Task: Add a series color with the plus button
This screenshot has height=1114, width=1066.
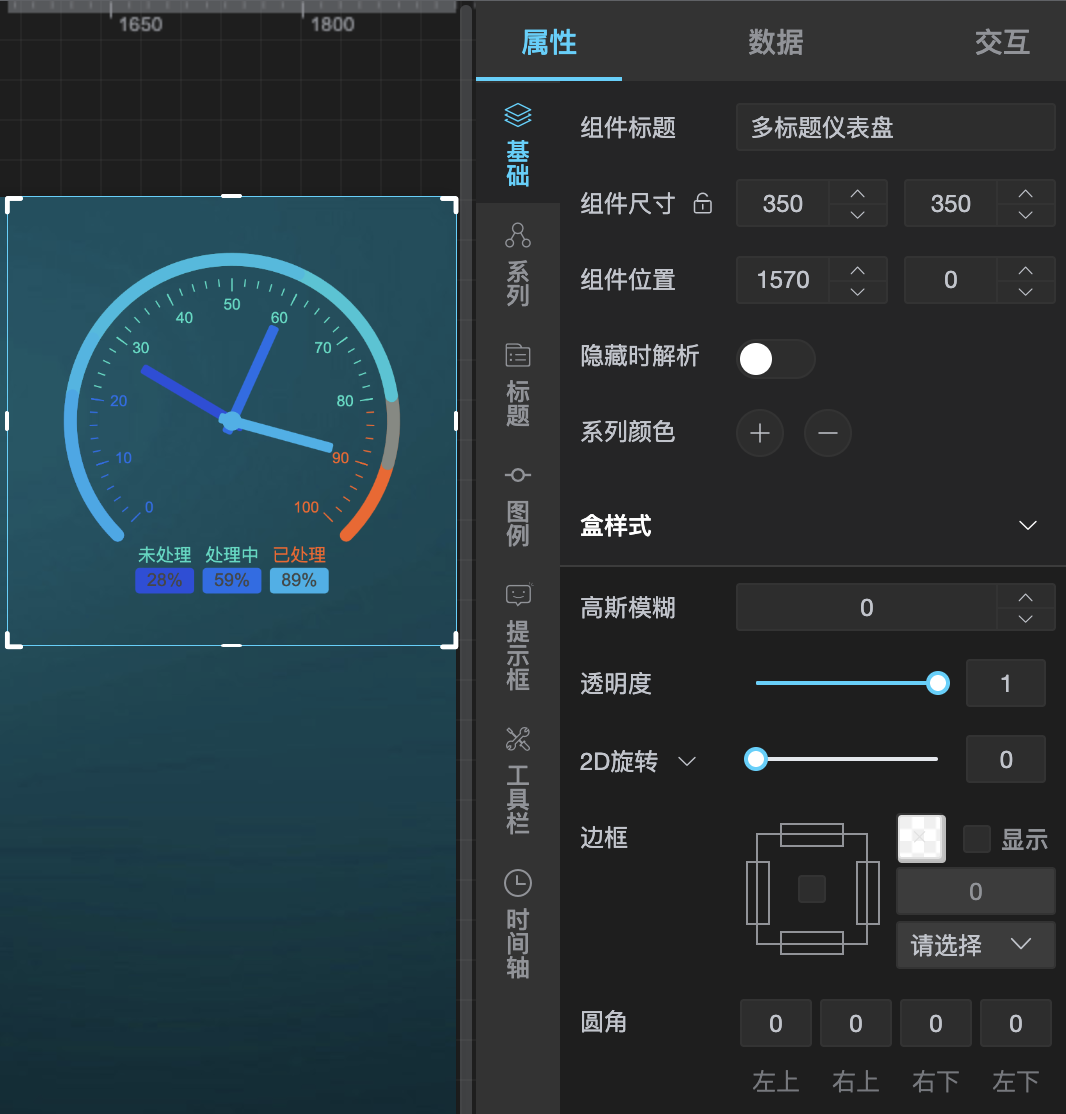Action: click(x=760, y=433)
